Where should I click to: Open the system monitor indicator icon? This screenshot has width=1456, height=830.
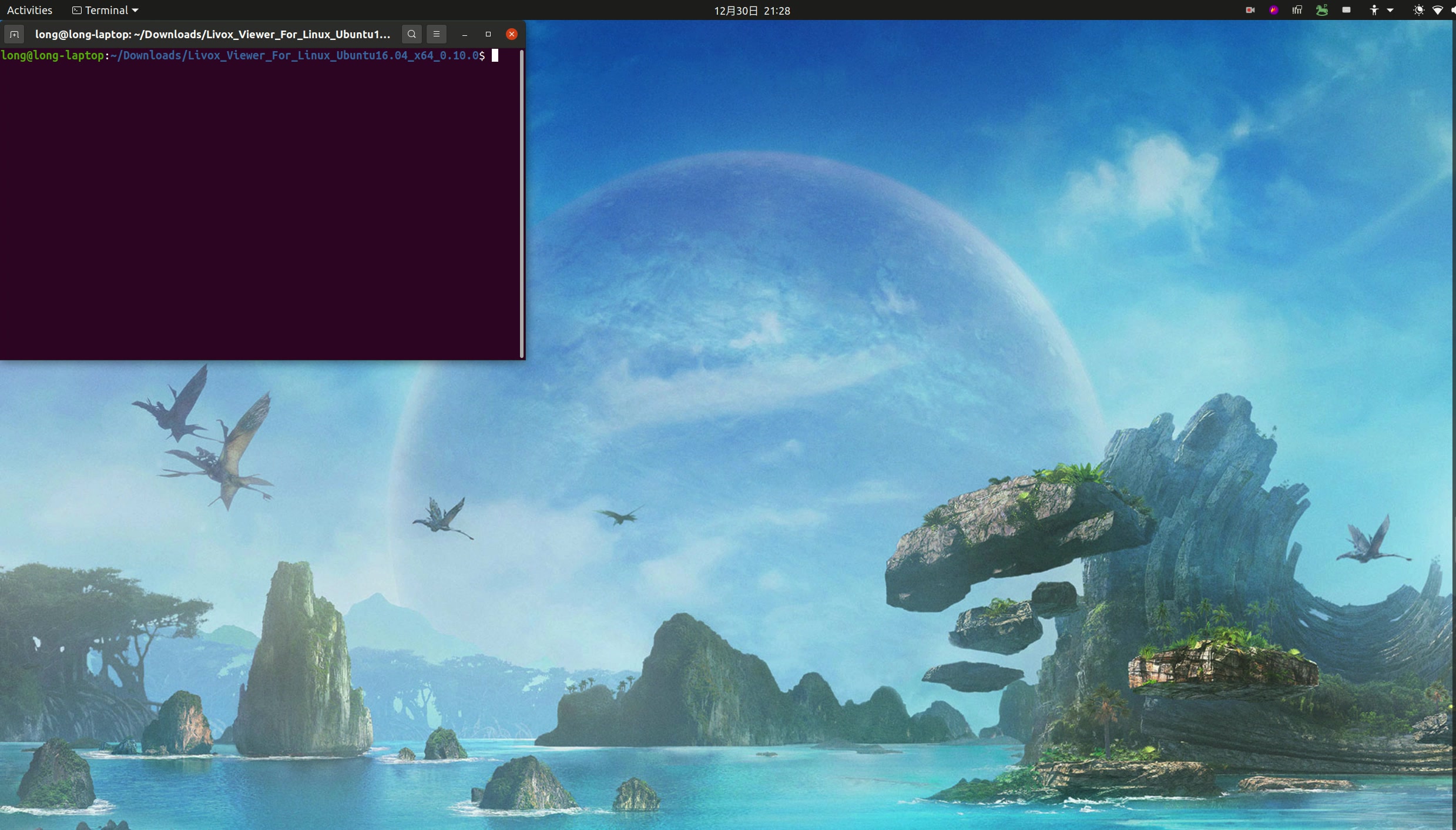pos(1297,10)
